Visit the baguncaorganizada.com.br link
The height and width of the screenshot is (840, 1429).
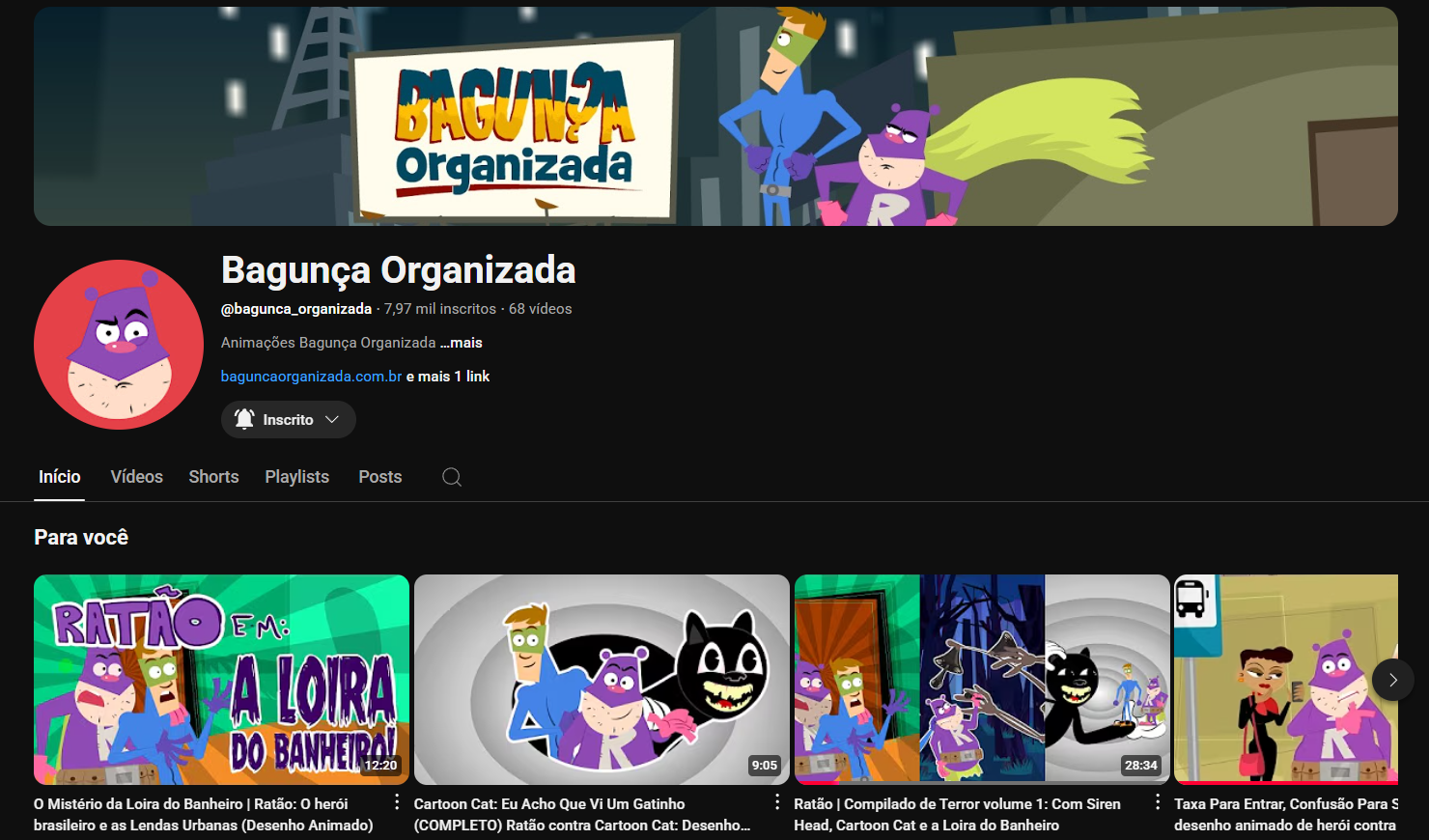(x=311, y=377)
